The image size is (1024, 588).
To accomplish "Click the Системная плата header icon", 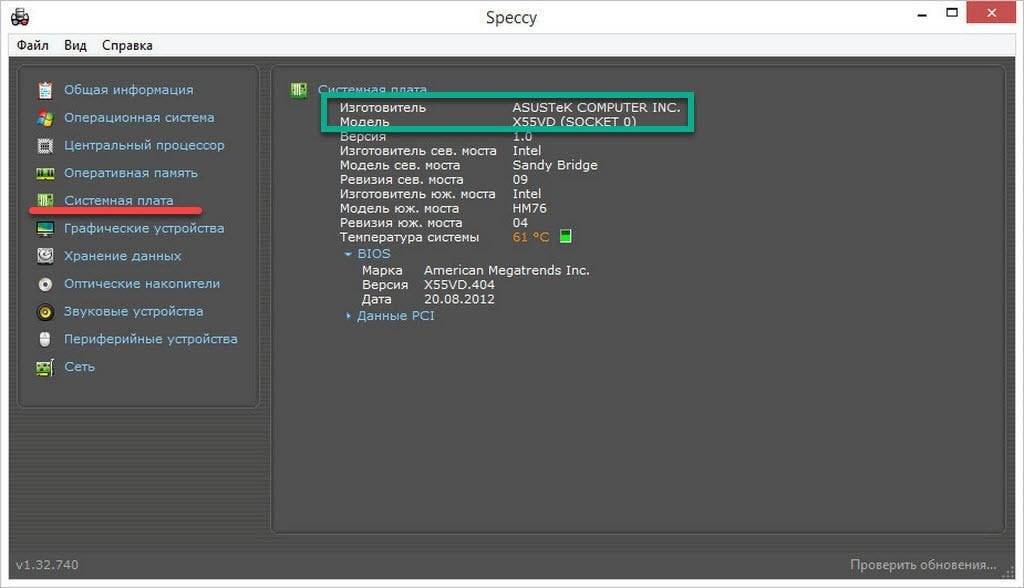I will click(x=299, y=90).
